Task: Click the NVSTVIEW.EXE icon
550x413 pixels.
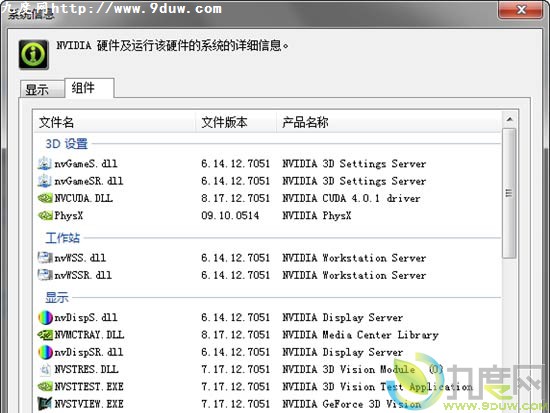Action: point(45,404)
